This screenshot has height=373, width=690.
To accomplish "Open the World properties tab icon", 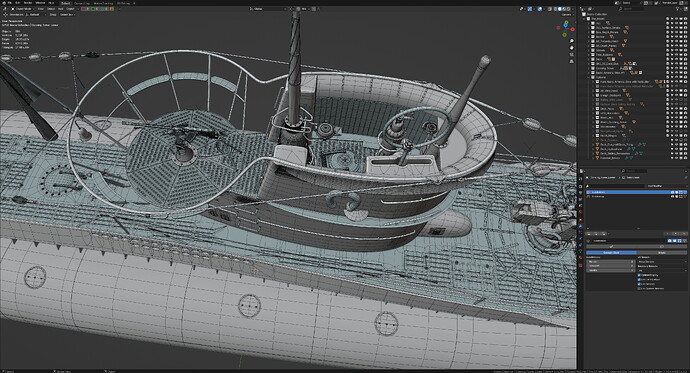I will click(580, 212).
